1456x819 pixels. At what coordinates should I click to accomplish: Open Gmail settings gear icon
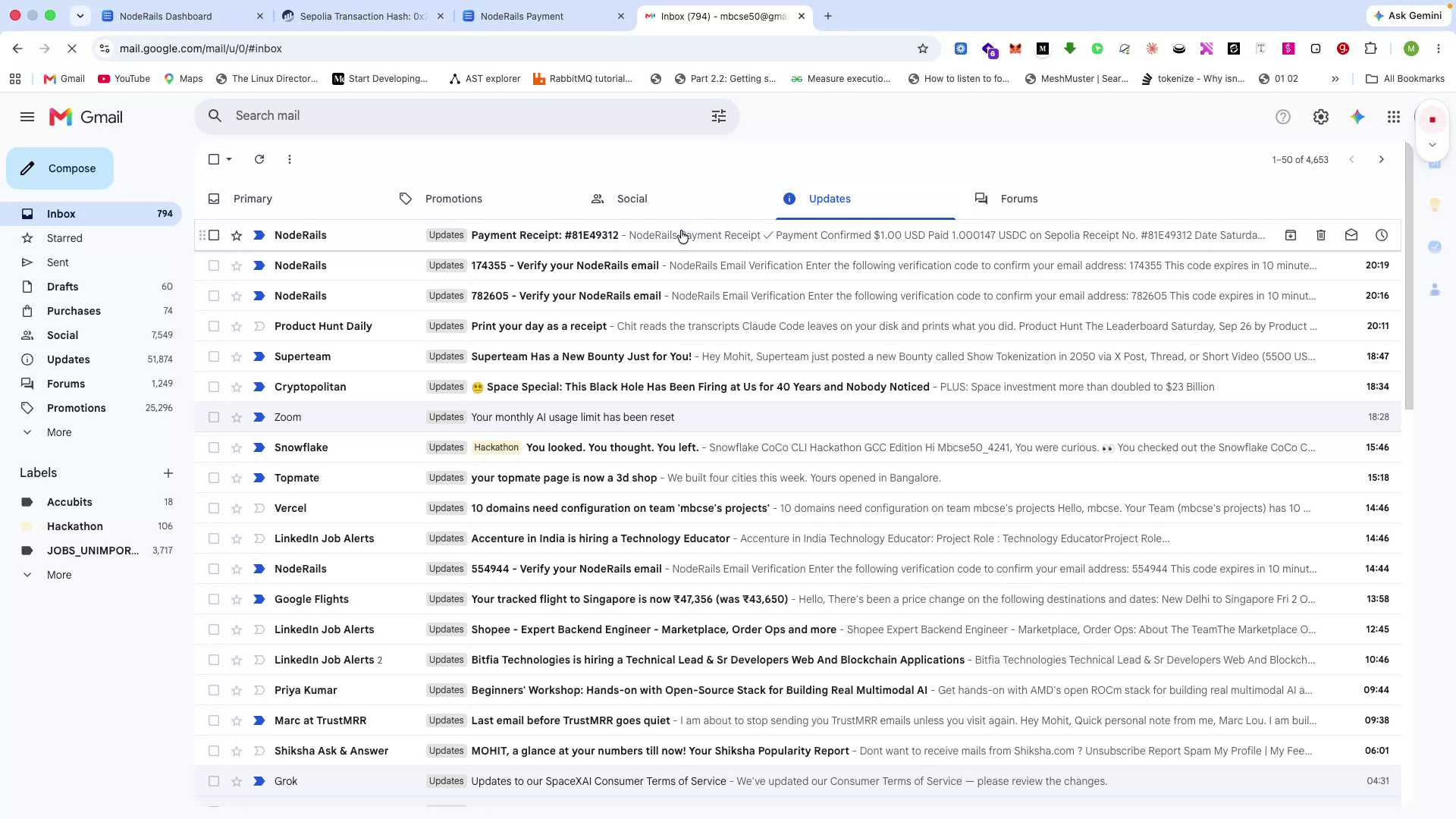tap(1320, 117)
